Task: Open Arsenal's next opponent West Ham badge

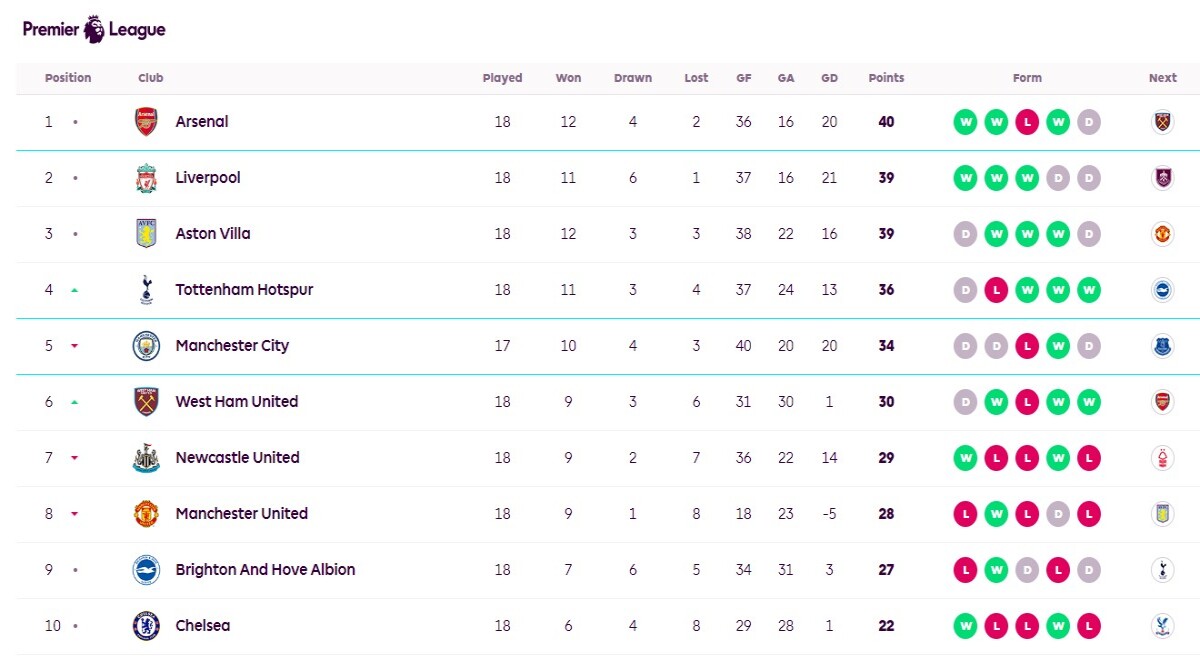Action: (1162, 122)
